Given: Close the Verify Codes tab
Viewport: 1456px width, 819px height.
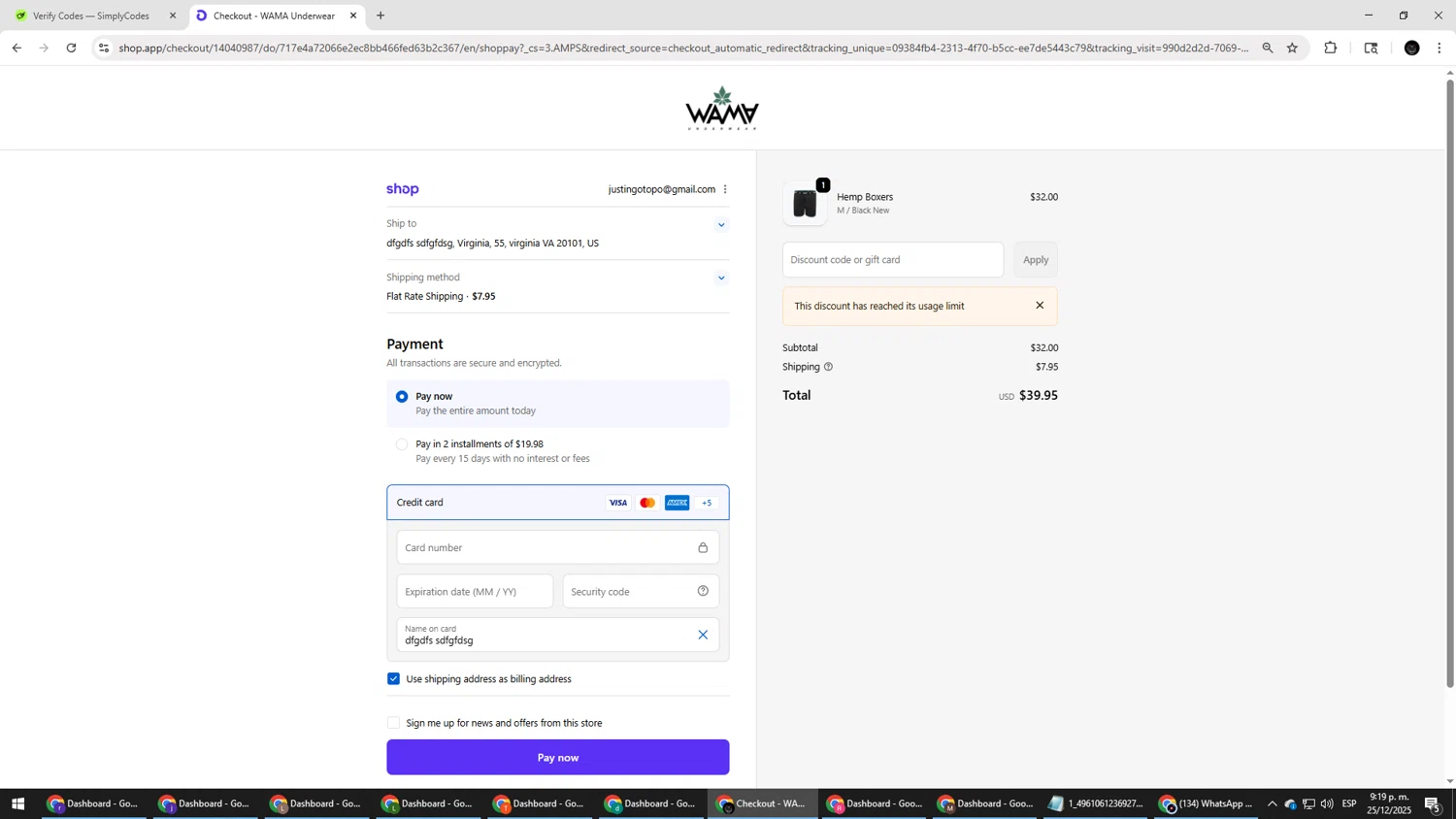Looking at the screenshot, I should tap(173, 16).
